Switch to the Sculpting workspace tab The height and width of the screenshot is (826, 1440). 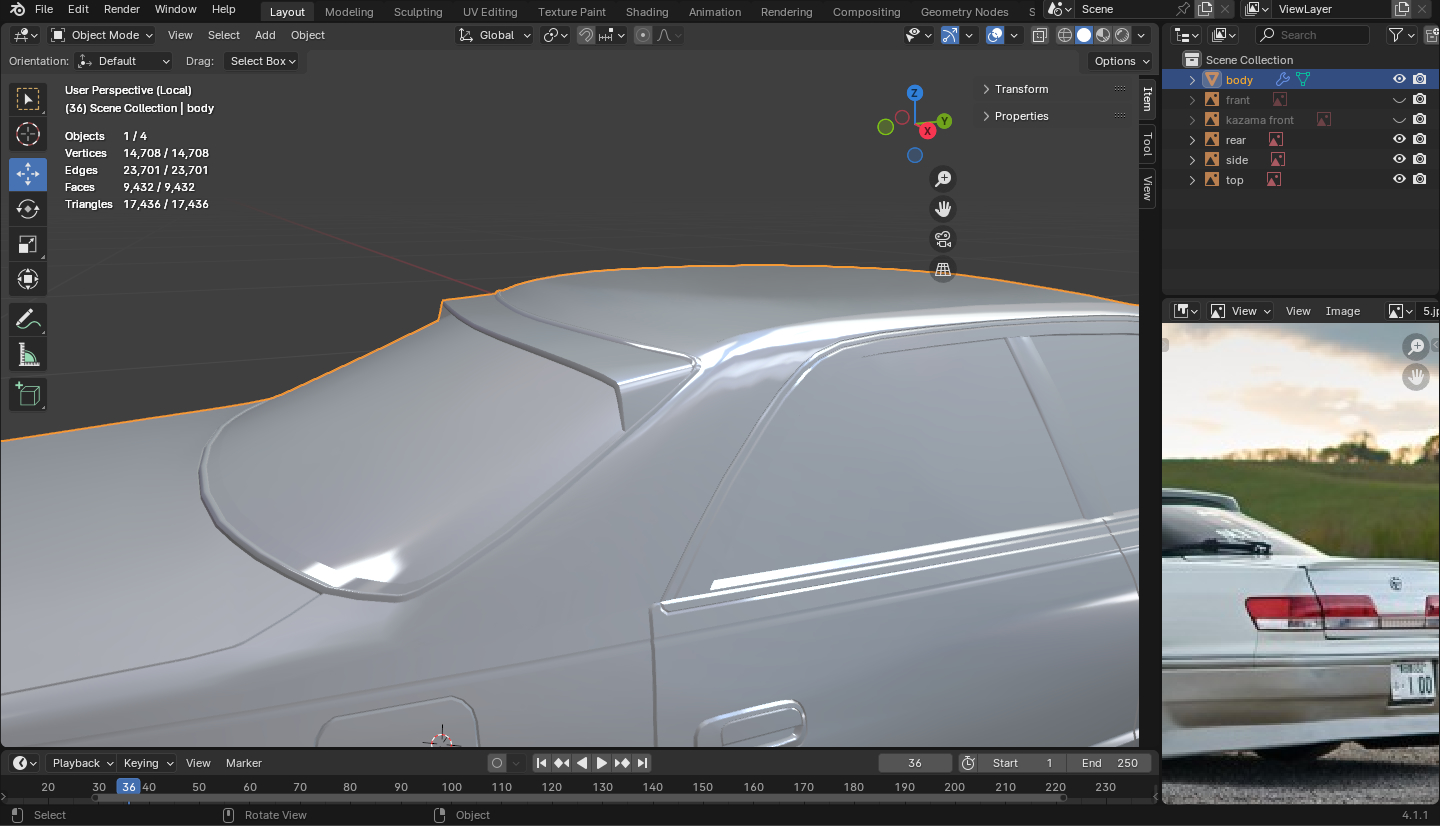pyautogui.click(x=418, y=12)
